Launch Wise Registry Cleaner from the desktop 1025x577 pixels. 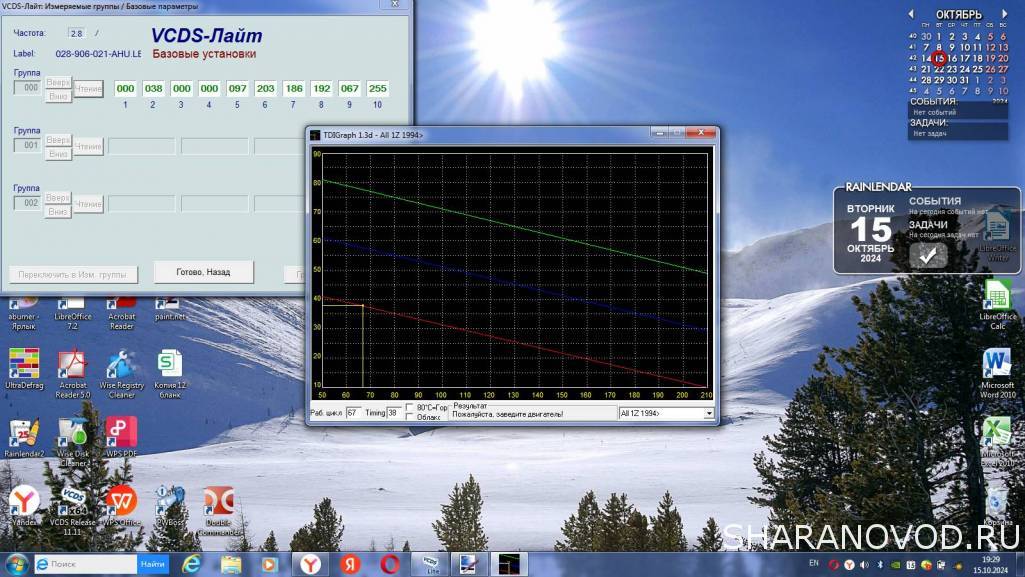coord(121,365)
